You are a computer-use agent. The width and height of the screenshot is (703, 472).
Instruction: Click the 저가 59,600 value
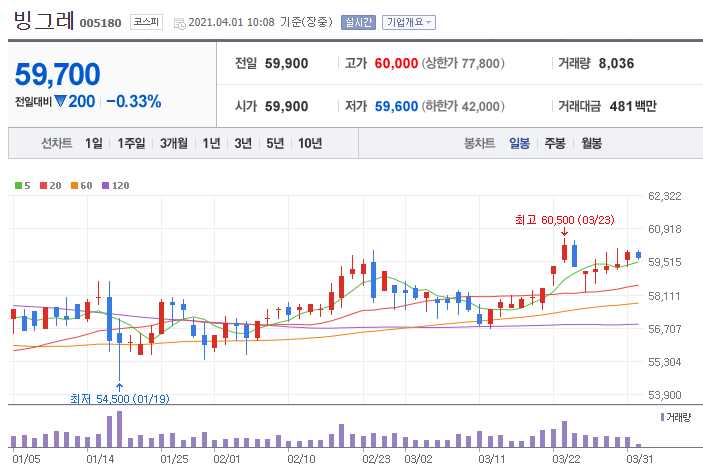[x=396, y=106]
